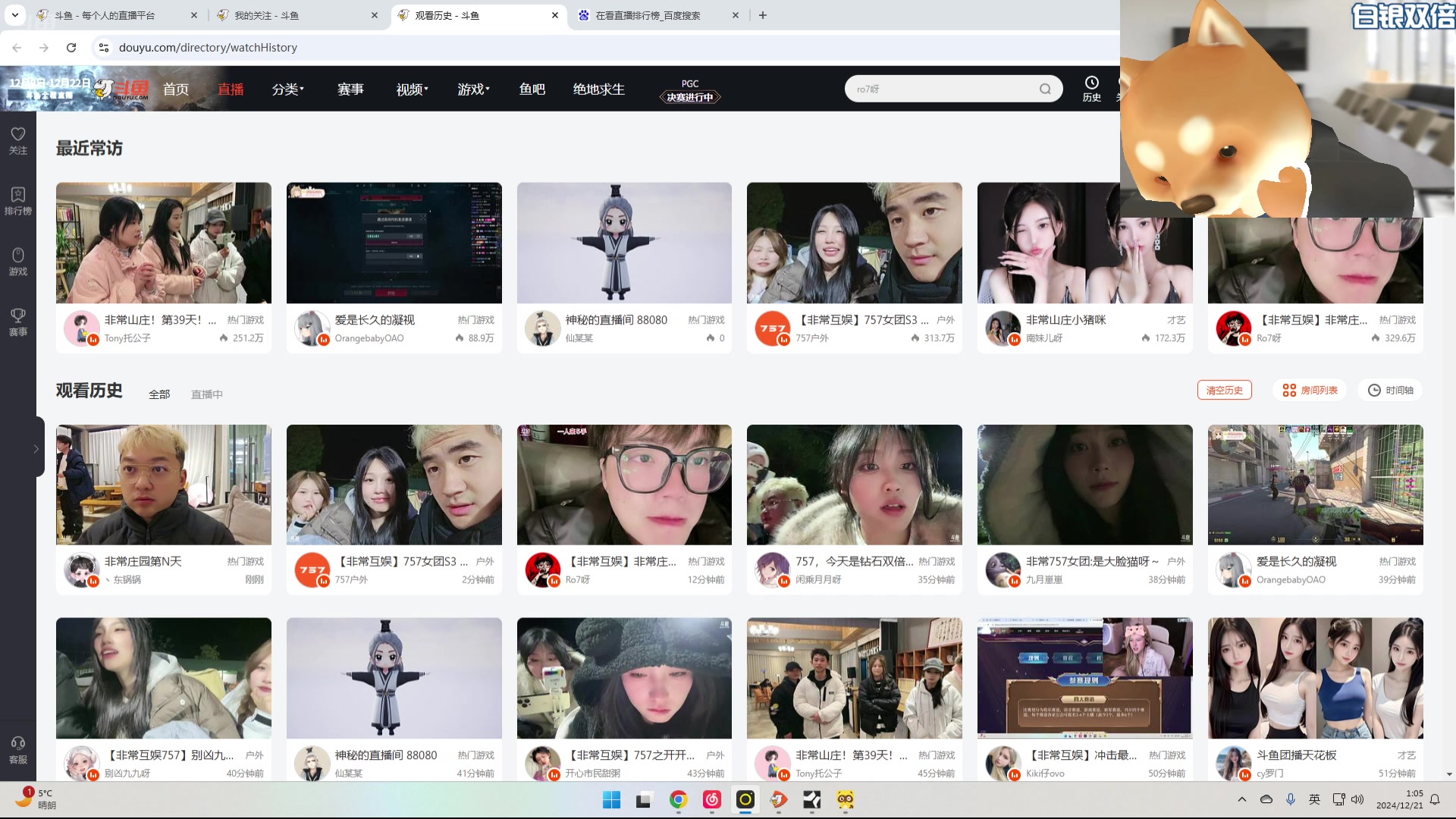
Task: Go to 绝地求生 in navigation
Action: tap(599, 89)
